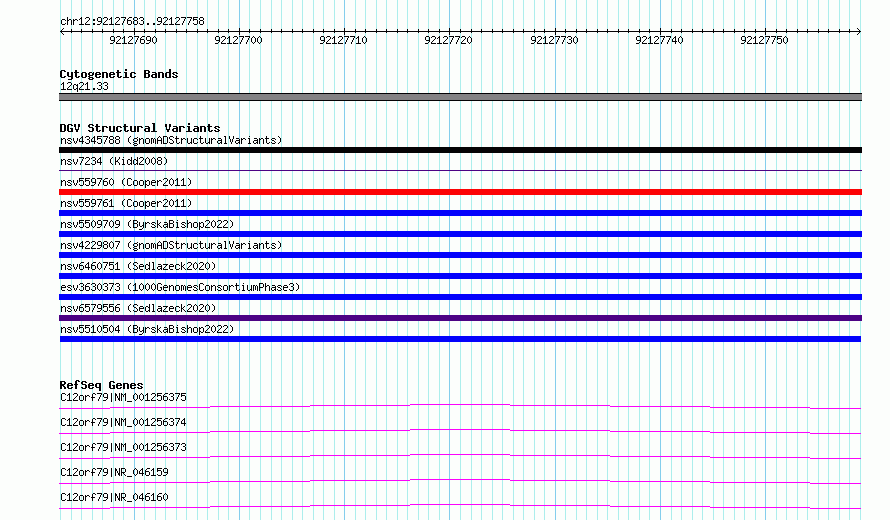This screenshot has width=890, height=520.
Task: Open transcript C12orf79|NM_001256374 label
Action: tap(123, 422)
